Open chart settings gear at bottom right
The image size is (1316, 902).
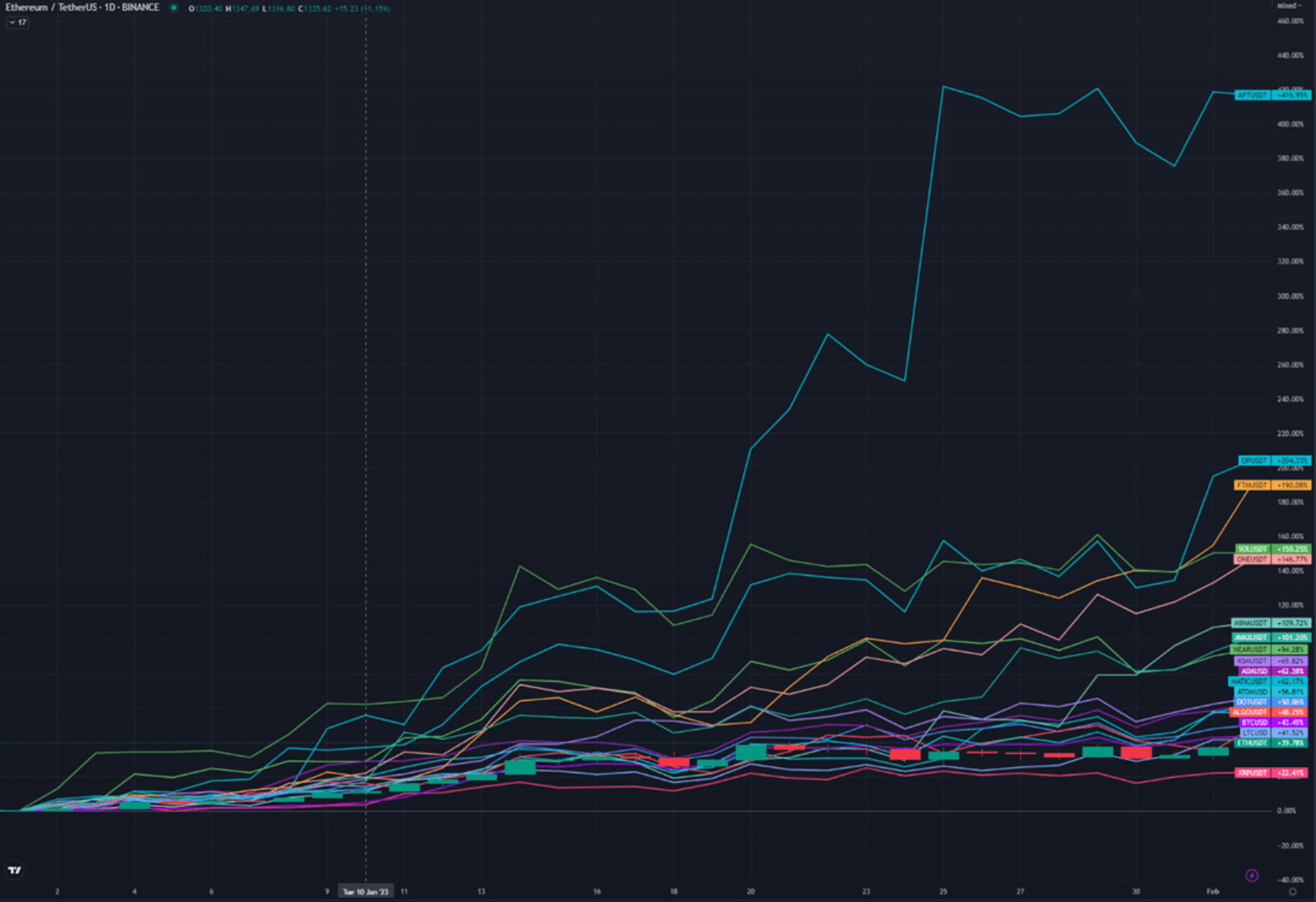point(1292,891)
